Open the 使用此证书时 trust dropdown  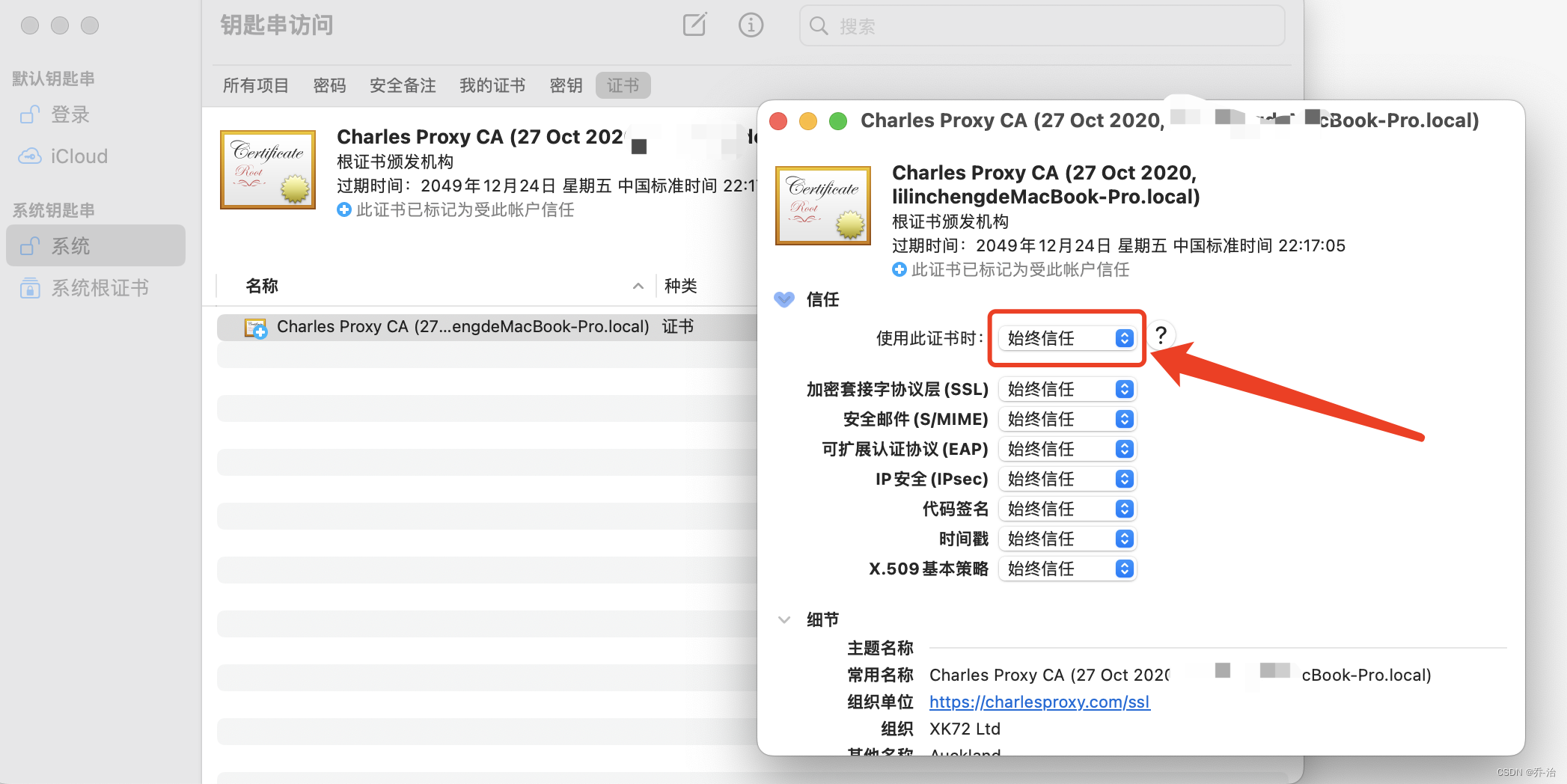[x=1067, y=338]
